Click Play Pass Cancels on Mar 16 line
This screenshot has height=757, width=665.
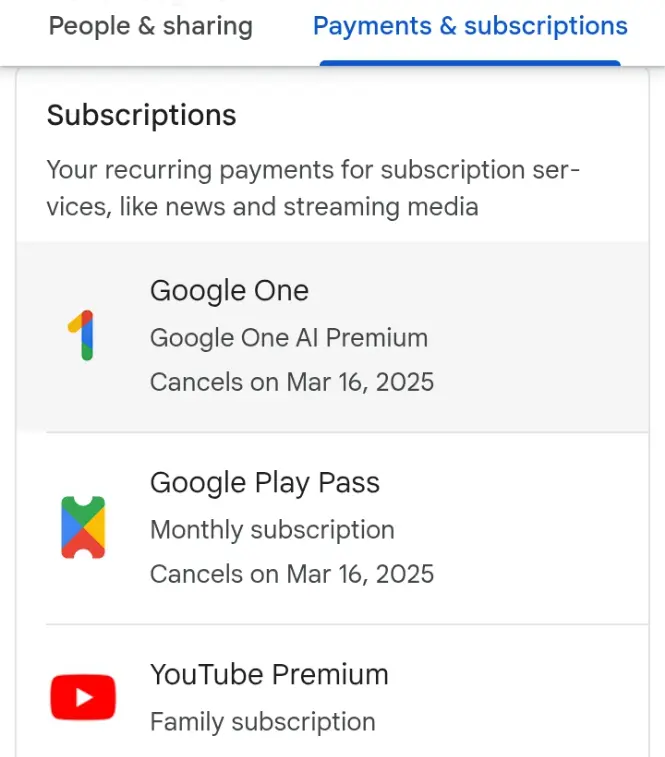pos(292,574)
